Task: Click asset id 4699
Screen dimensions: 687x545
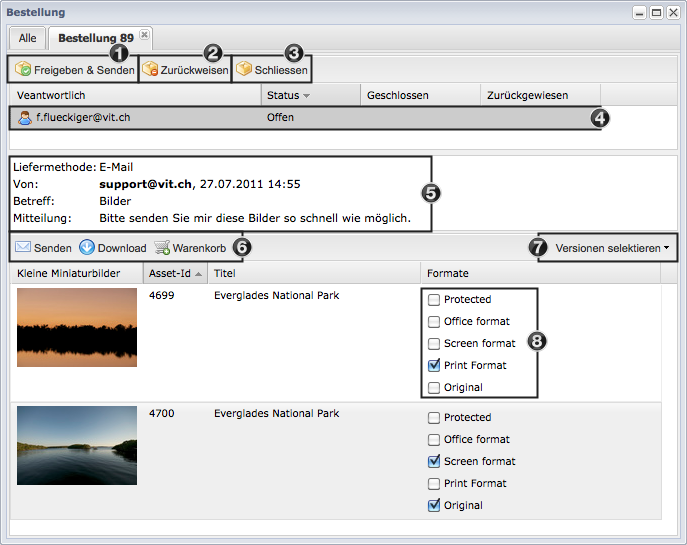Action: click(161, 295)
